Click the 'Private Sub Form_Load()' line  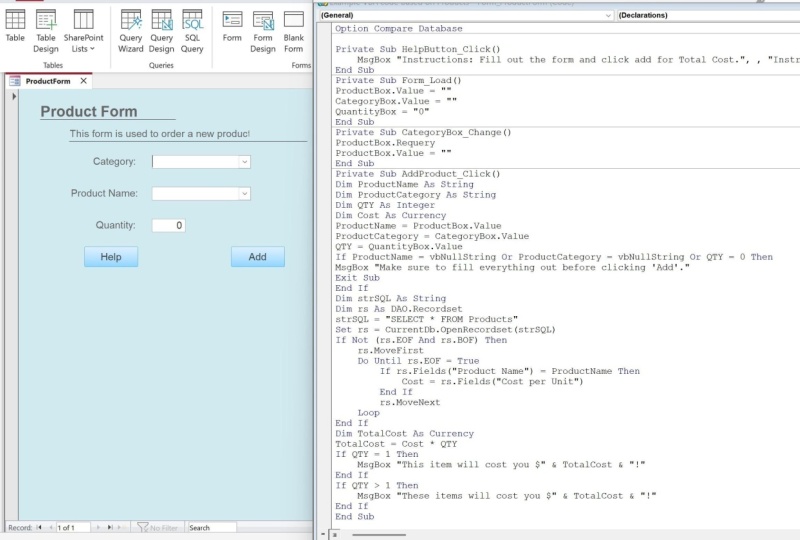[x=398, y=80]
